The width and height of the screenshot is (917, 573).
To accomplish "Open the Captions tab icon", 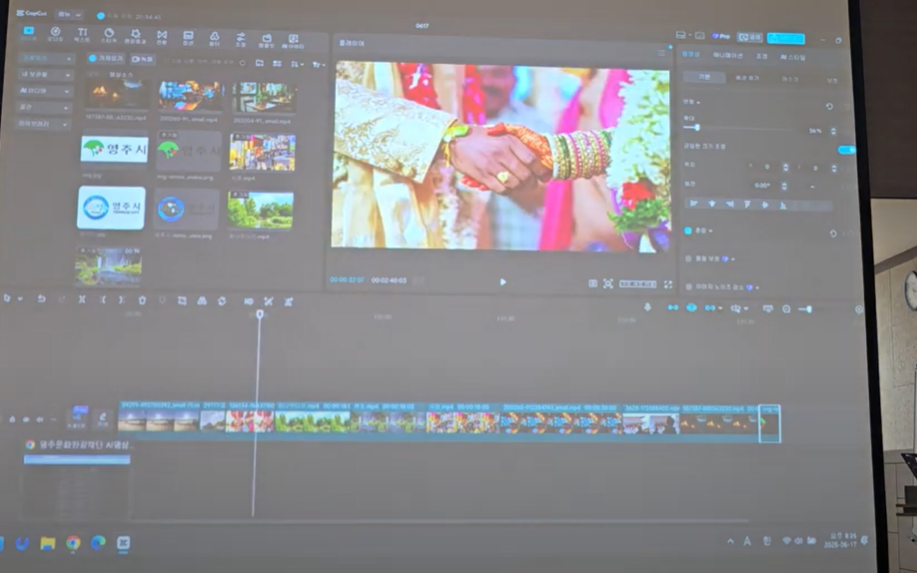I will (188, 38).
